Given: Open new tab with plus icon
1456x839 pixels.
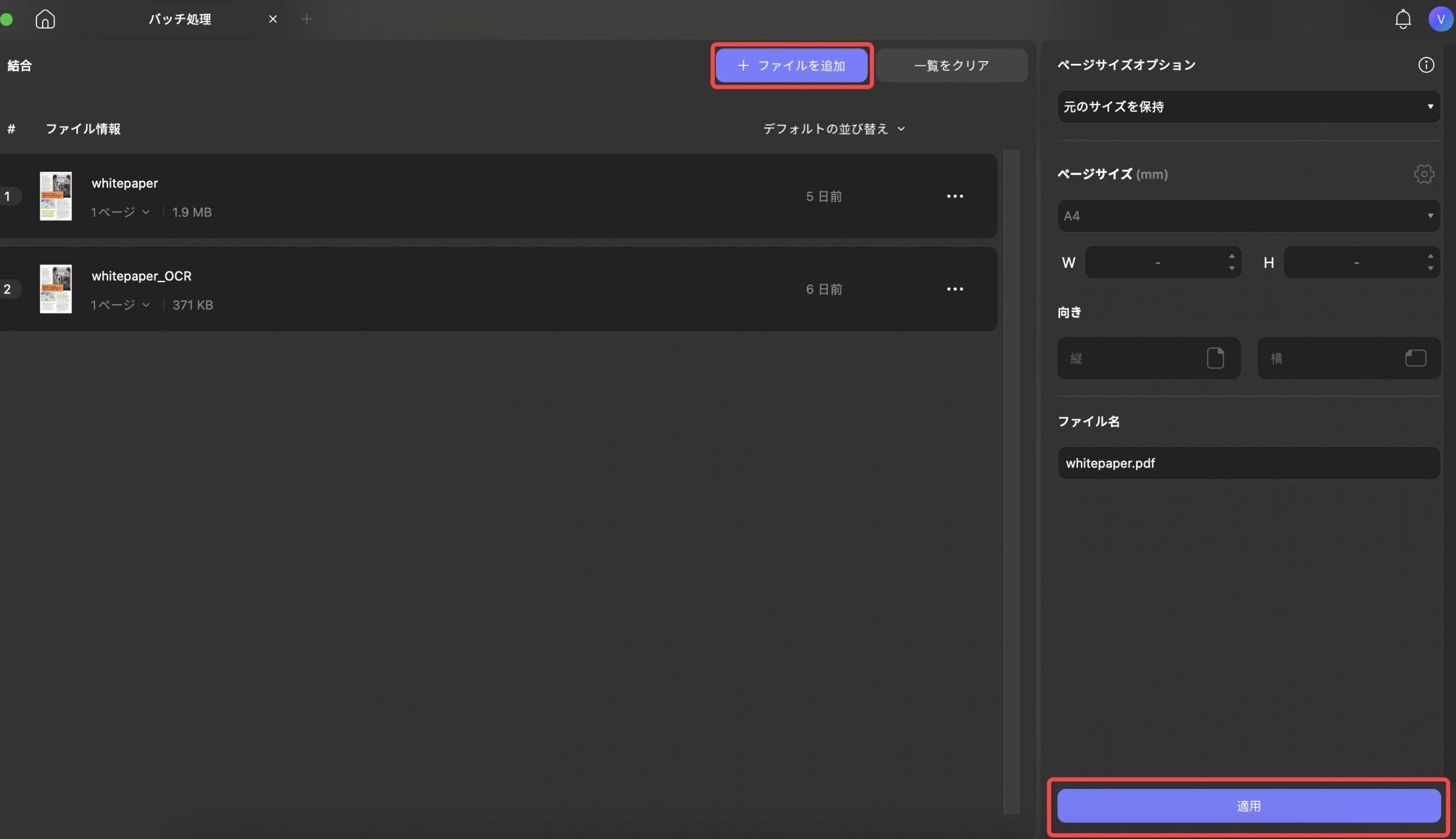Looking at the screenshot, I should (307, 19).
